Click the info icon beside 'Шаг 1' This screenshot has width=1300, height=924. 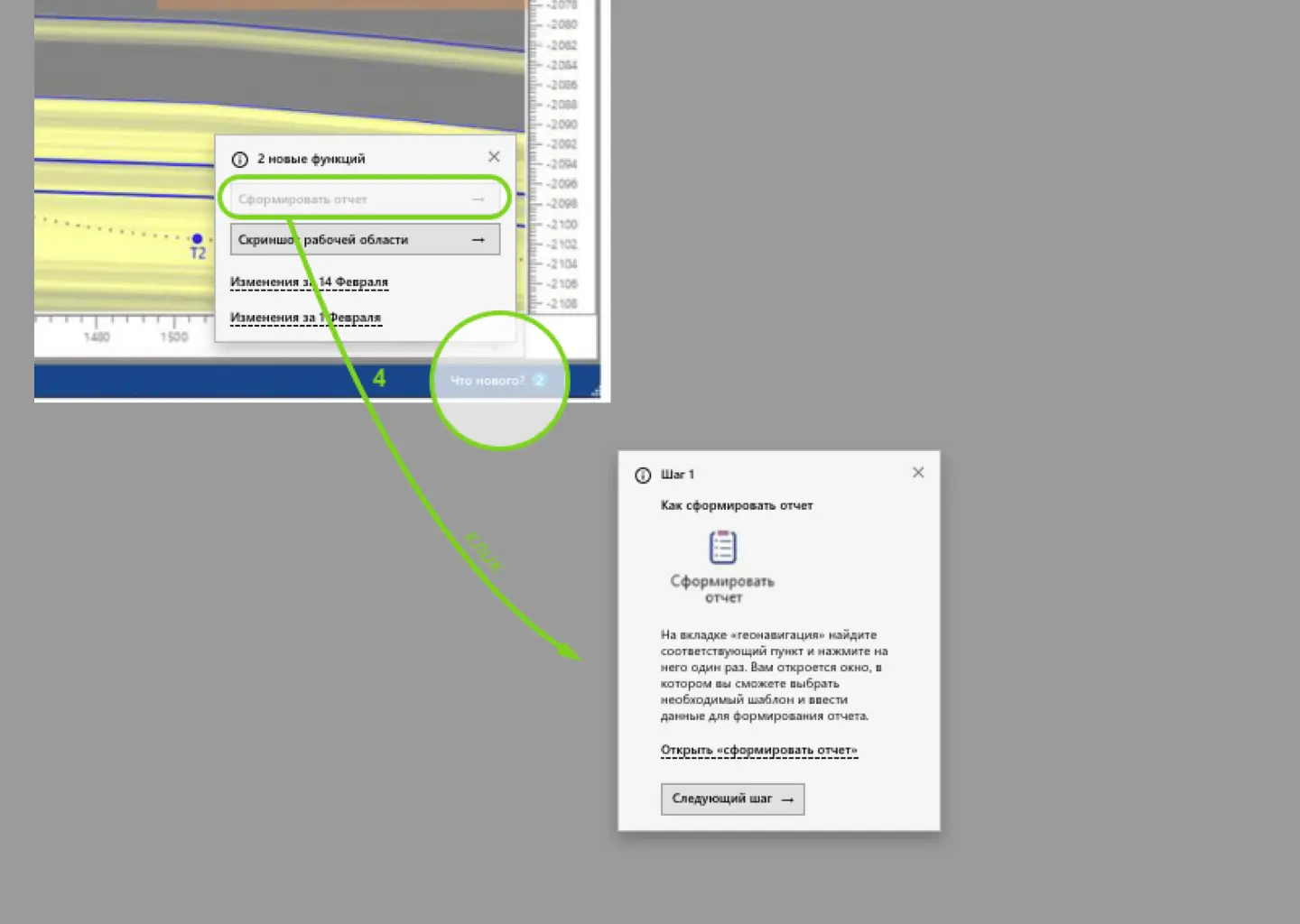[x=643, y=476]
